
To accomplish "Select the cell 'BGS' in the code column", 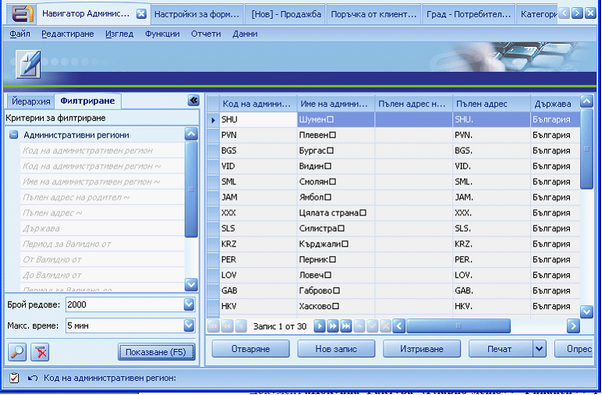I will [258, 151].
